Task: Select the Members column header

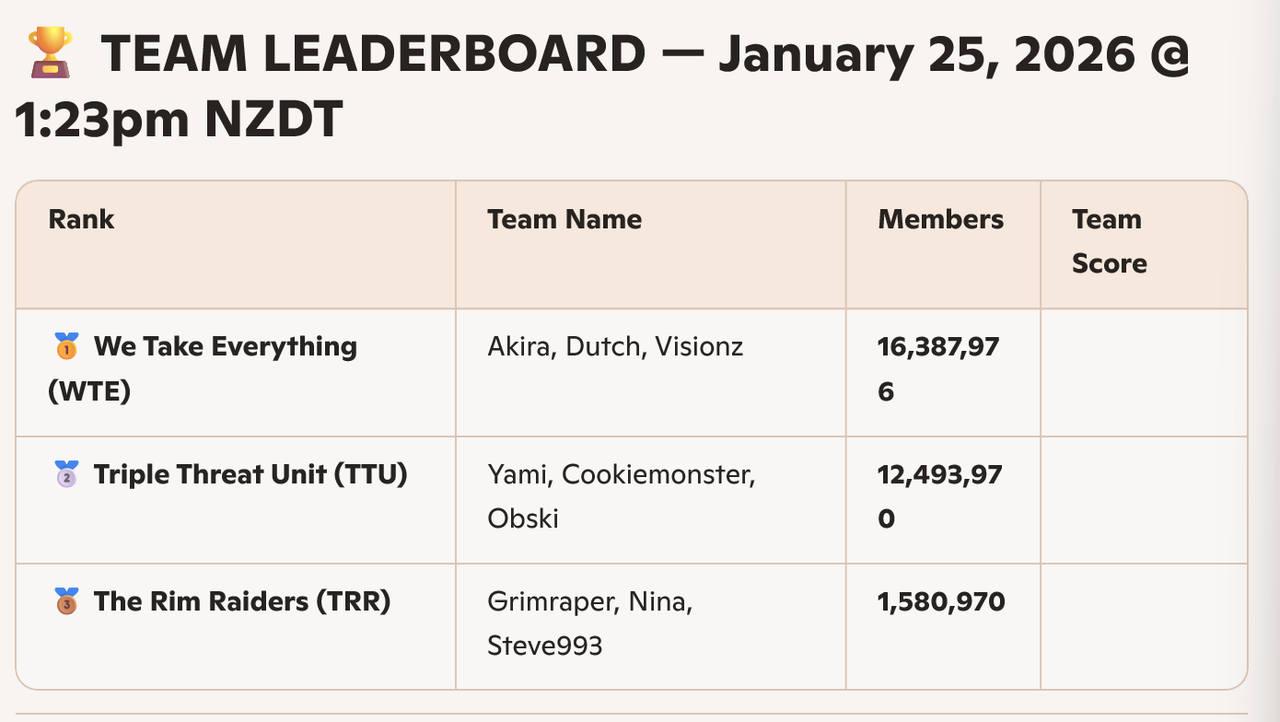Action: [x=940, y=219]
